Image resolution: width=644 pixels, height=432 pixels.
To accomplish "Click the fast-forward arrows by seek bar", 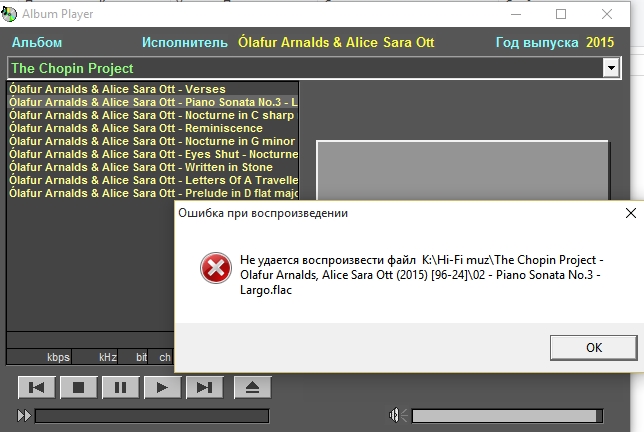I will pos(24,416).
